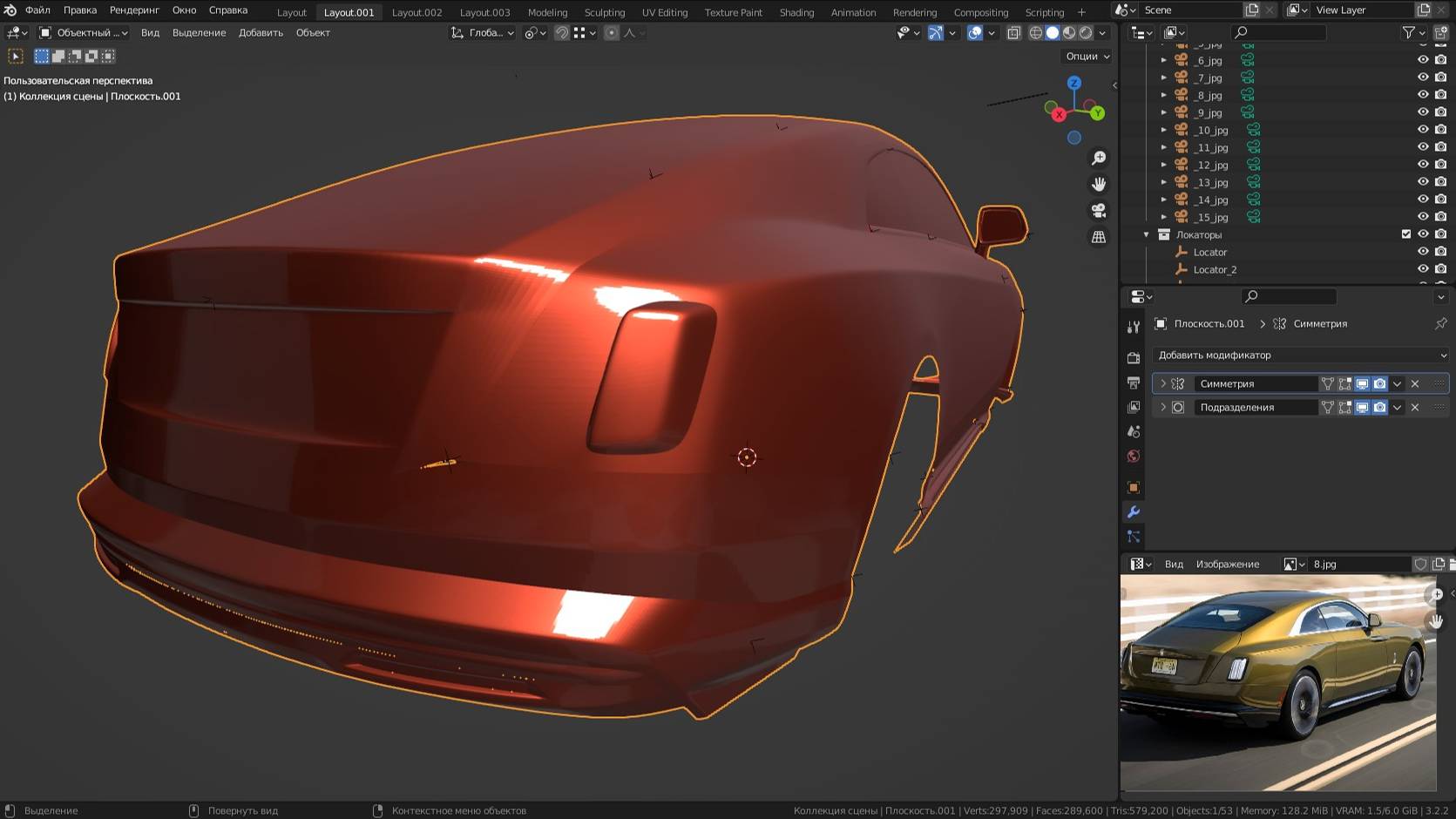Open the Рендеринг menu
This screenshot has width=1456, height=819.
(x=134, y=10)
